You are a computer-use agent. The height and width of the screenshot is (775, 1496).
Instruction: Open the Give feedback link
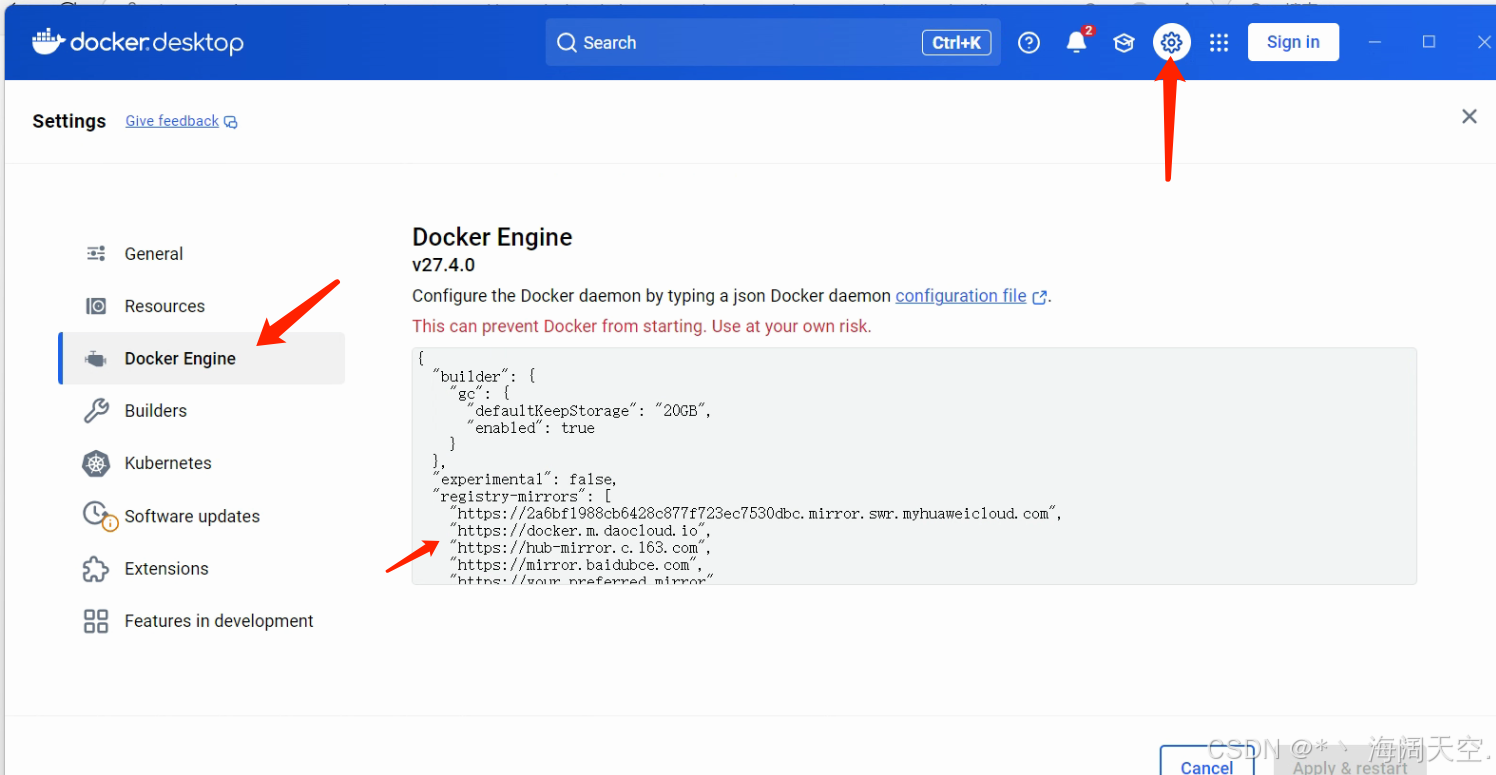pyautogui.click(x=172, y=121)
